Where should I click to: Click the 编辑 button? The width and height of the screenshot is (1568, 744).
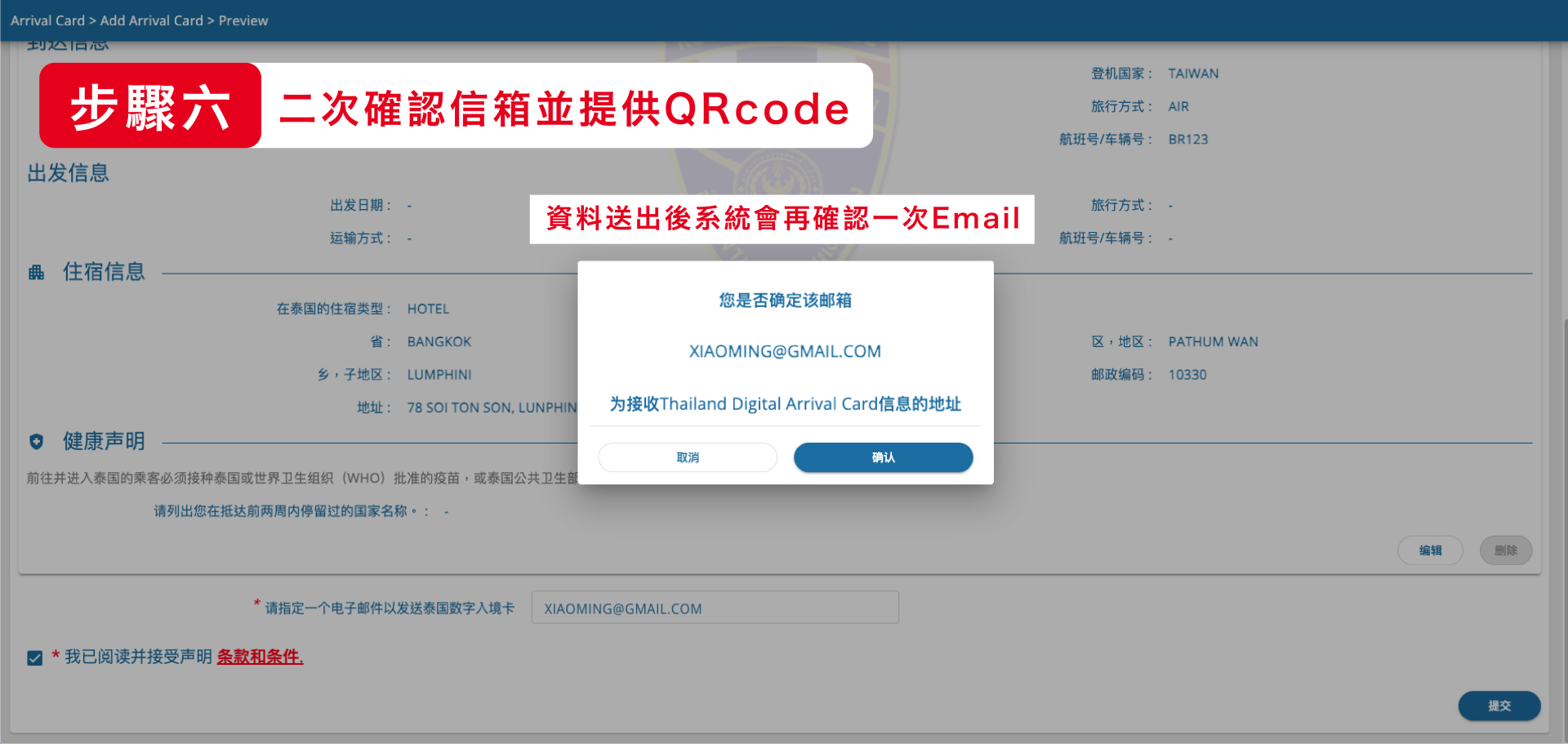click(x=1429, y=550)
